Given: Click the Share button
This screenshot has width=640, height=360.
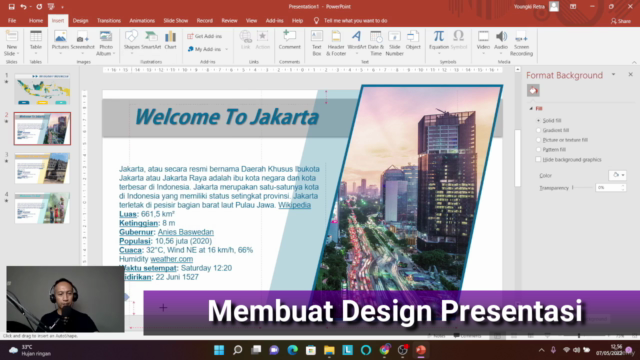Looking at the screenshot, I should (x=621, y=21).
